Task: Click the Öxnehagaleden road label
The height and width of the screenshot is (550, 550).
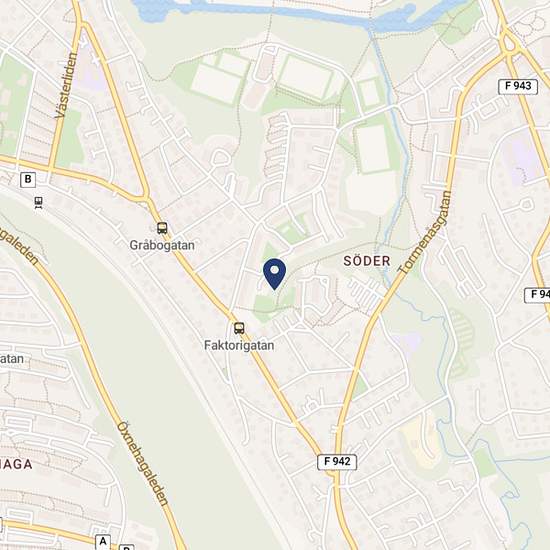Action: click(x=142, y=463)
